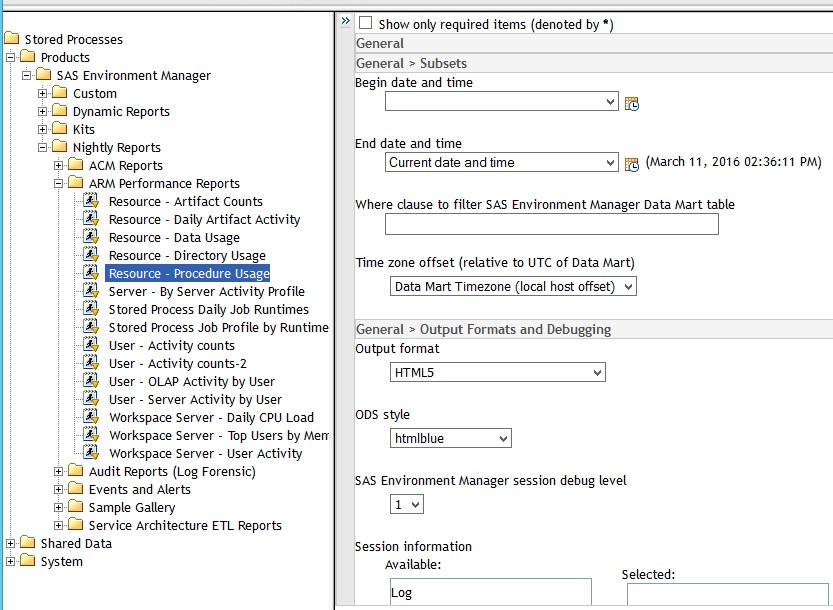Screen dimensions: 833x610
Task: Select Resource - Data Usage report
Action: point(174,238)
